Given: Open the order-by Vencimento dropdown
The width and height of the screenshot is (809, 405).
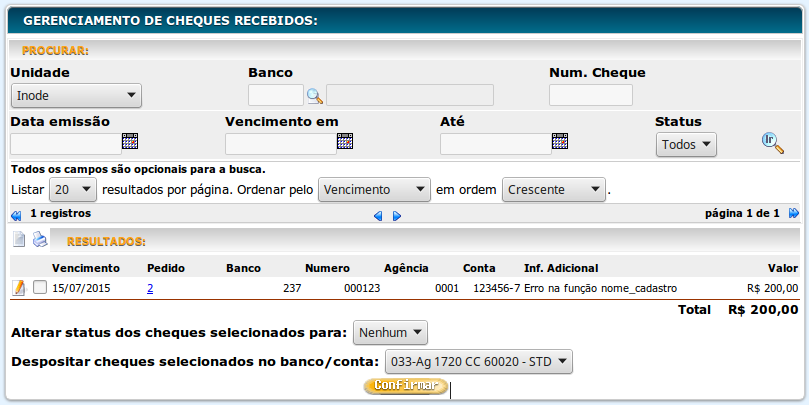Looking at the screenshot, I should (373, 189).
